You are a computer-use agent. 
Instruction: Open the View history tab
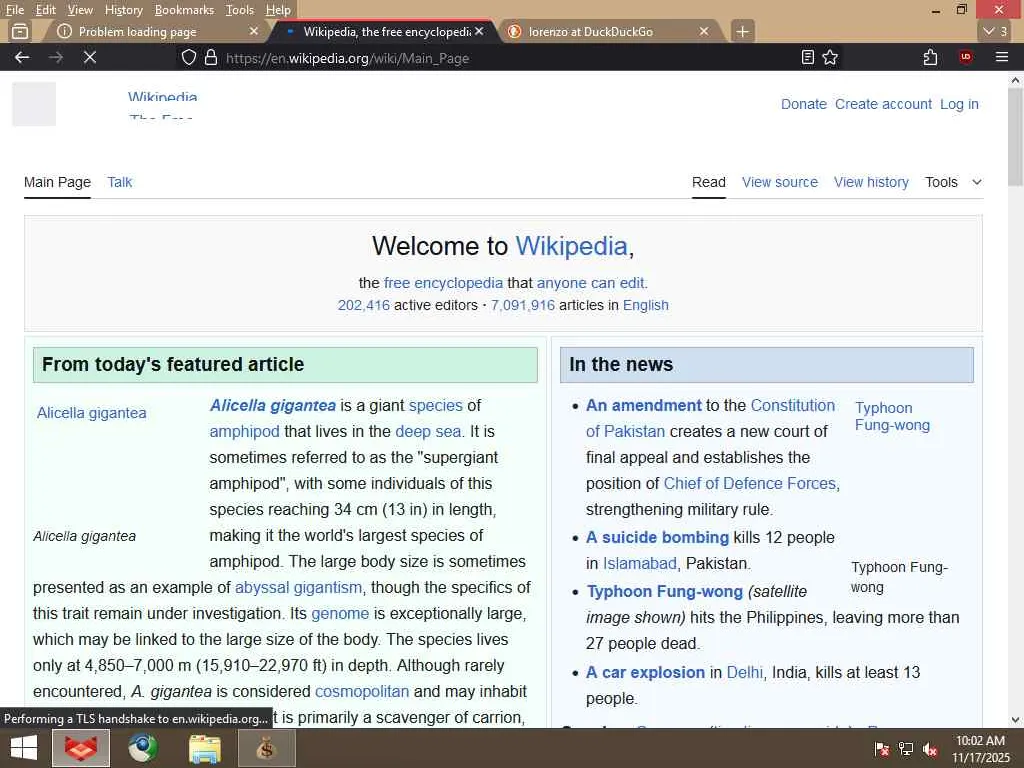[x=871, y=182]
